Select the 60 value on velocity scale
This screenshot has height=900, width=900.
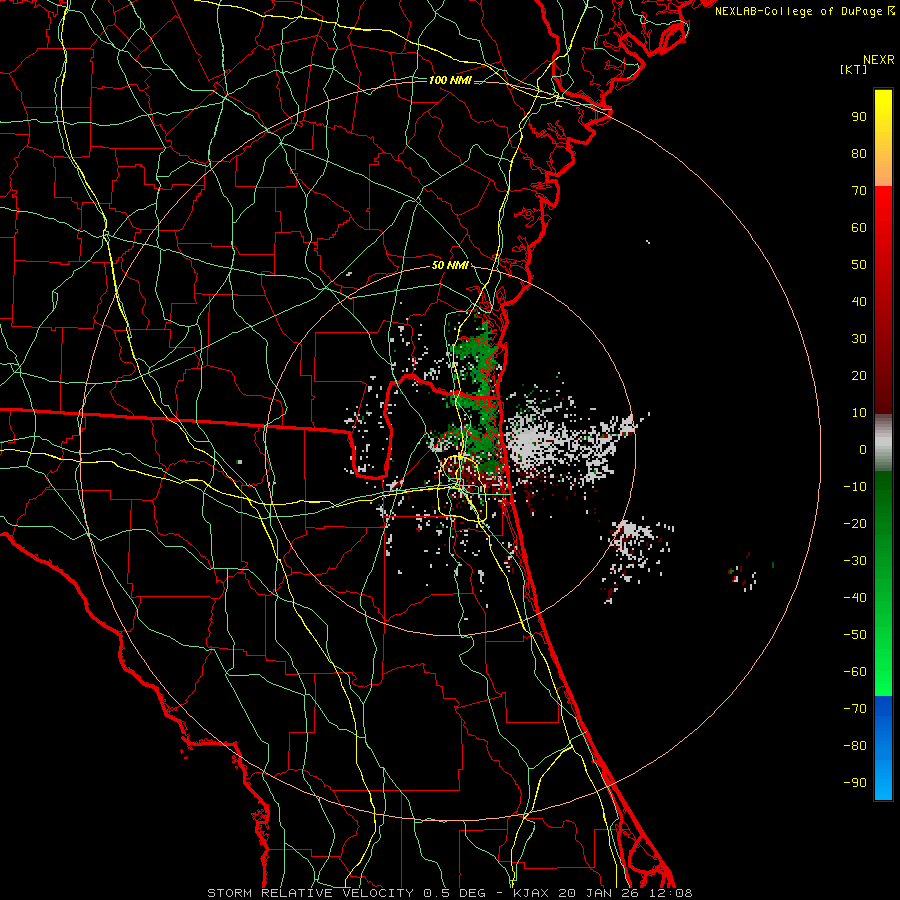(x=859, y=227)
